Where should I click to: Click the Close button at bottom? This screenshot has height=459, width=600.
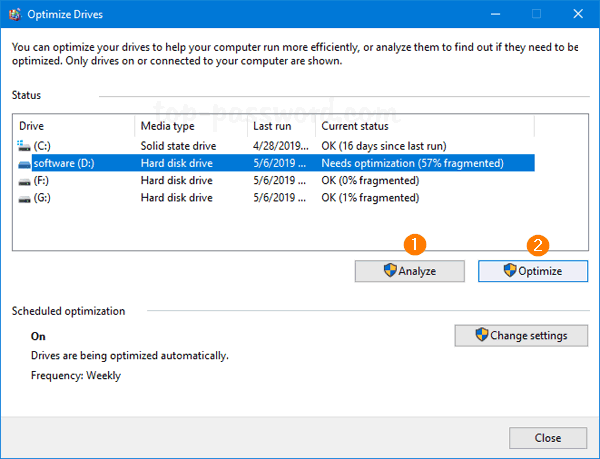547,438
